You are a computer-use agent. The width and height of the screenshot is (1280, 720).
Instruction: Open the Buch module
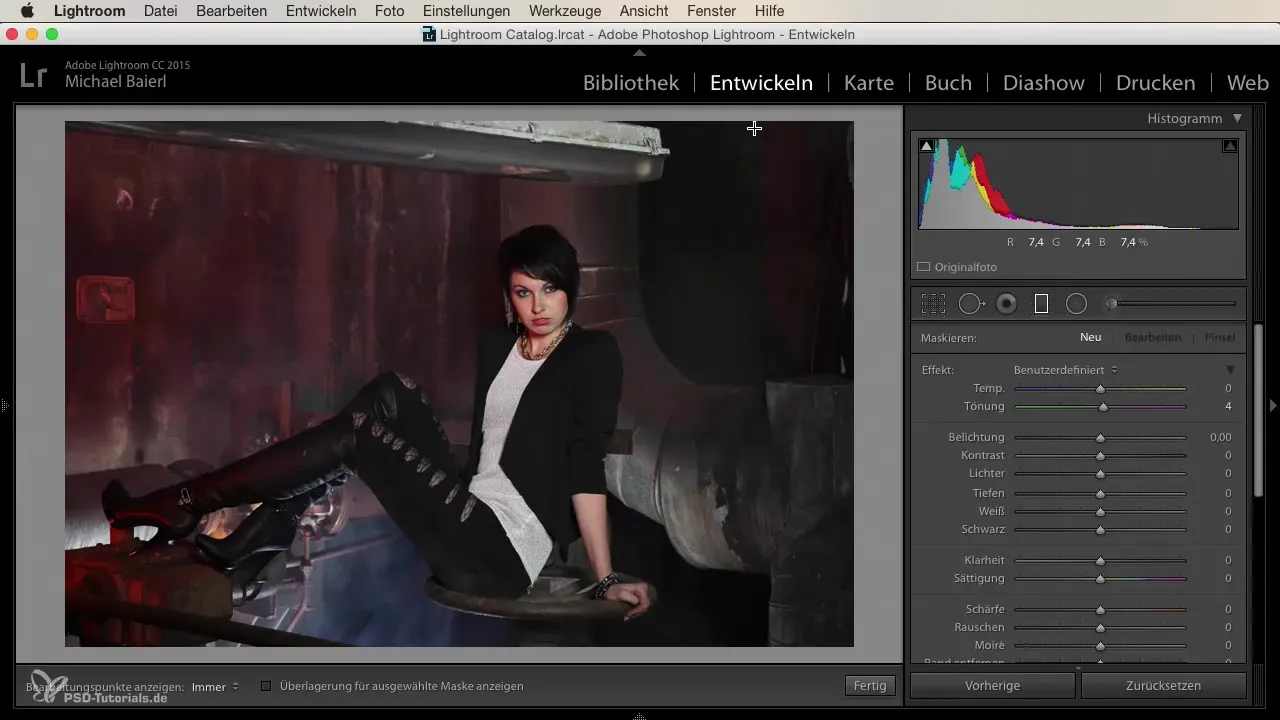[948, 83]
